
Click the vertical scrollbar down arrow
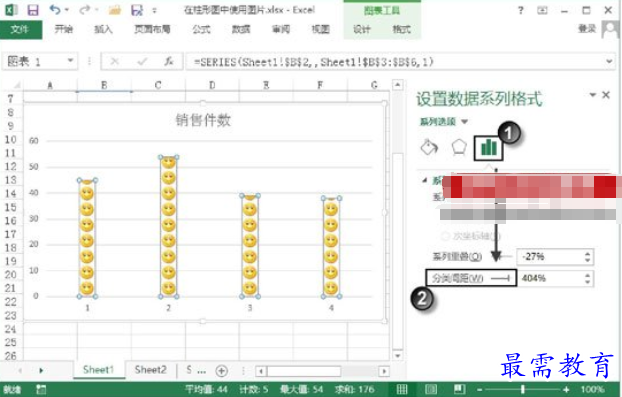397,355
